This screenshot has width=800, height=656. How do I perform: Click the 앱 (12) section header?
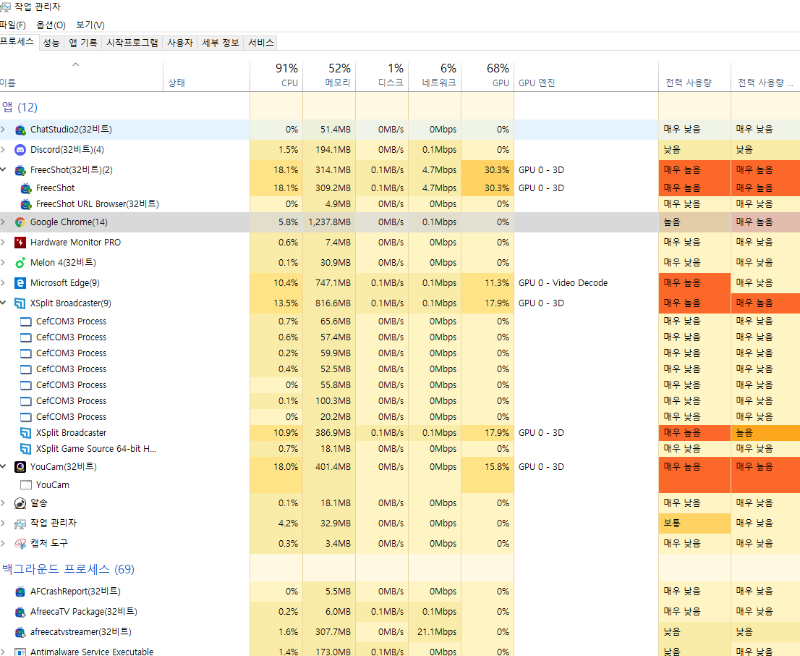pyautogui.click(x=20, y=108)
